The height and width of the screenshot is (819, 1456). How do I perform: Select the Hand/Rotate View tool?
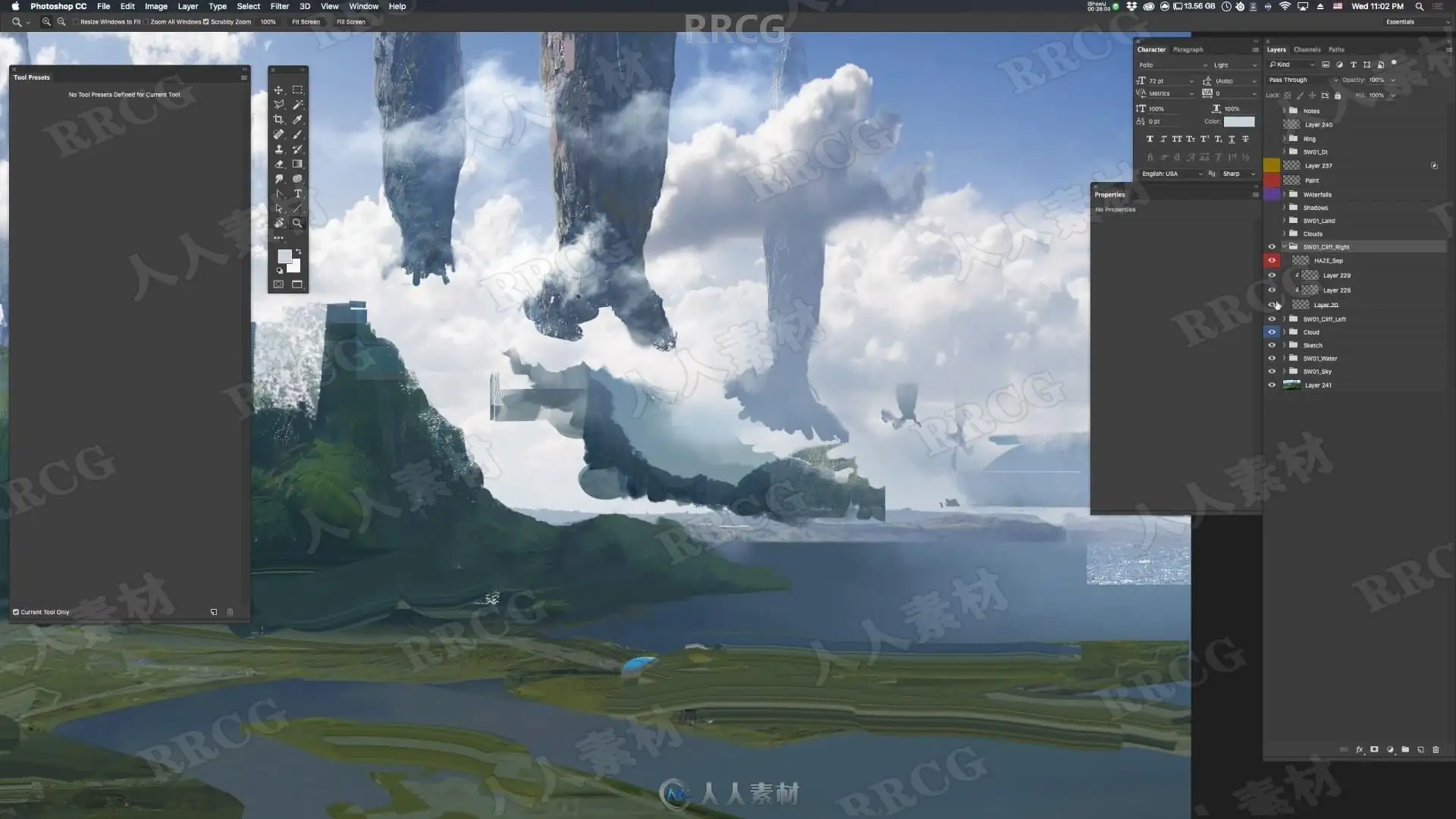[x=278, y=223]
